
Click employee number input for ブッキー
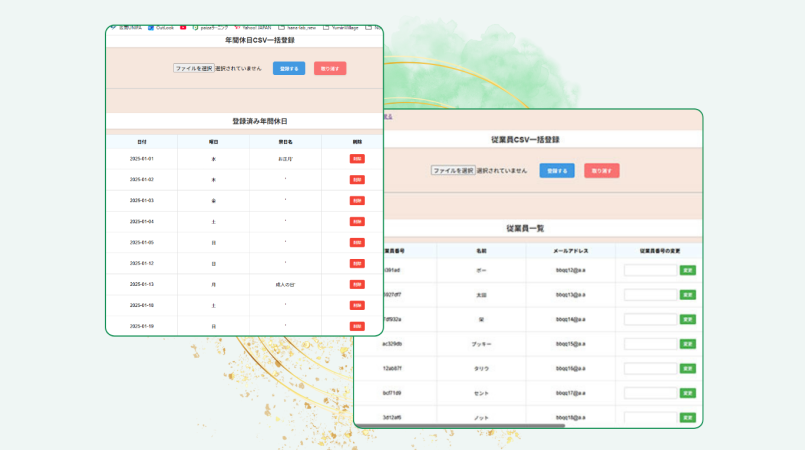coord(650,344)
